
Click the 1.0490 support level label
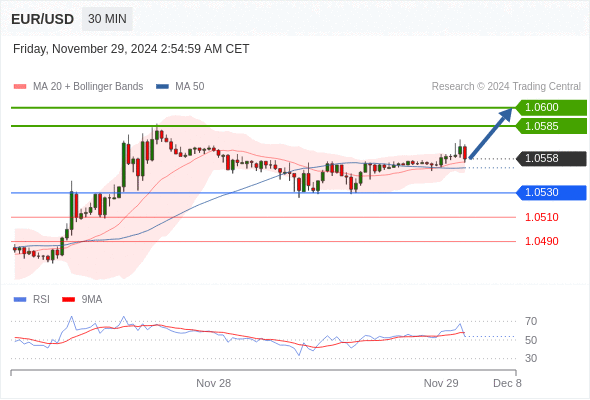[x=542, y=241]
